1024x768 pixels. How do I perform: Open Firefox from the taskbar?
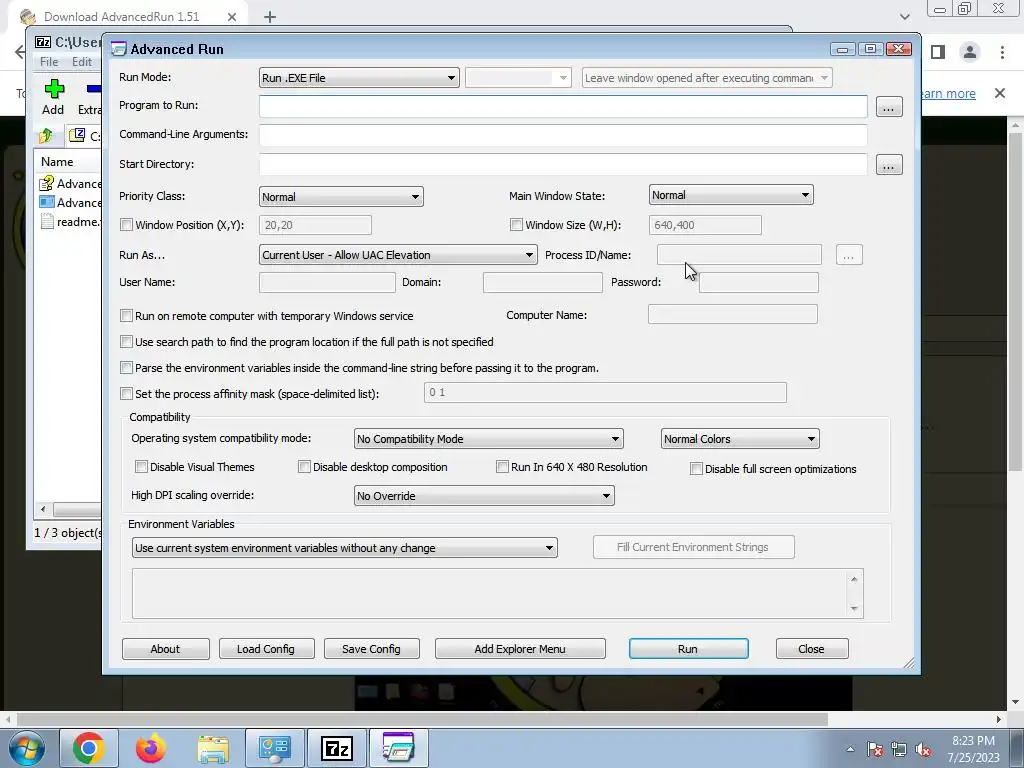151,748
